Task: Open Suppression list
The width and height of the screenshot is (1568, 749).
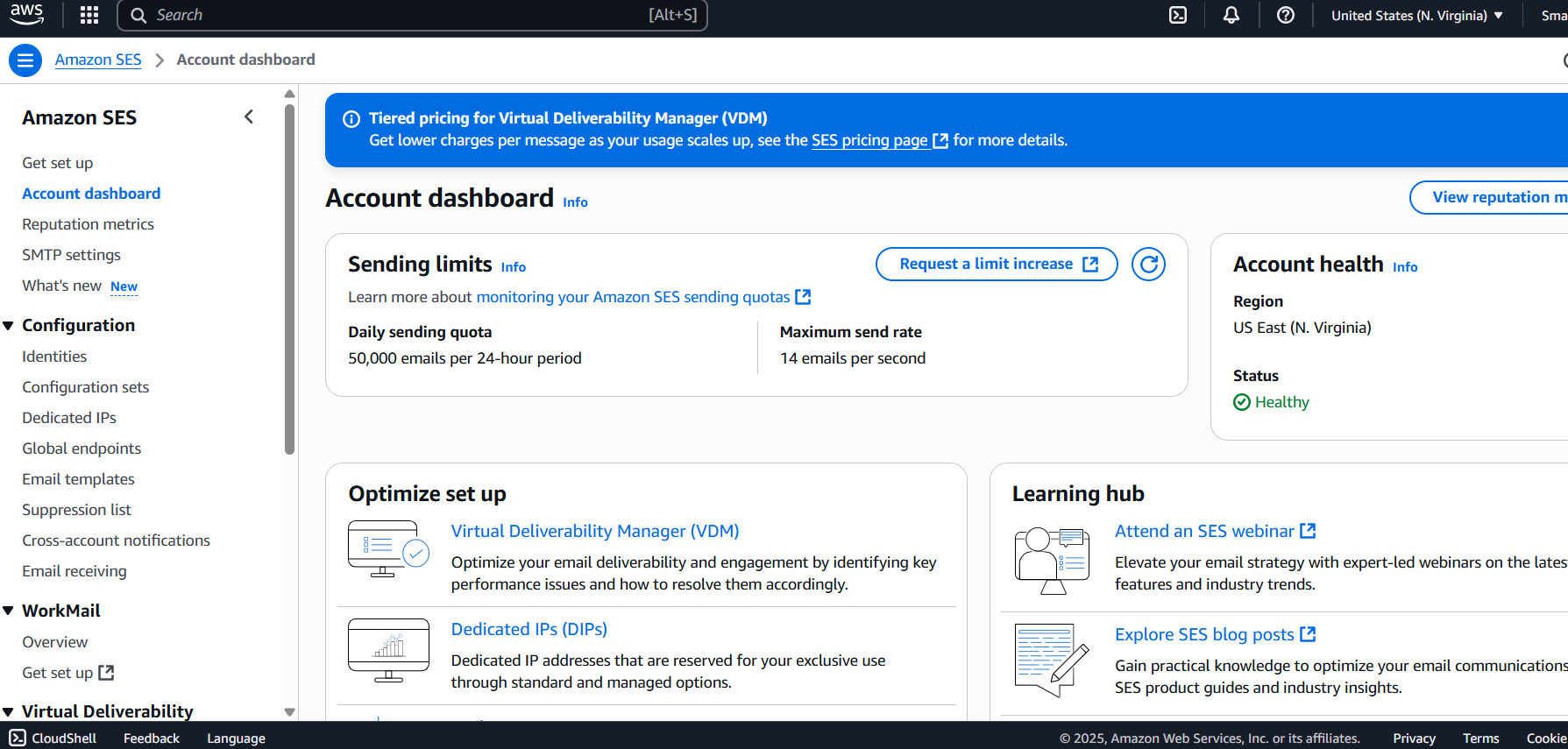Action: 76,510
